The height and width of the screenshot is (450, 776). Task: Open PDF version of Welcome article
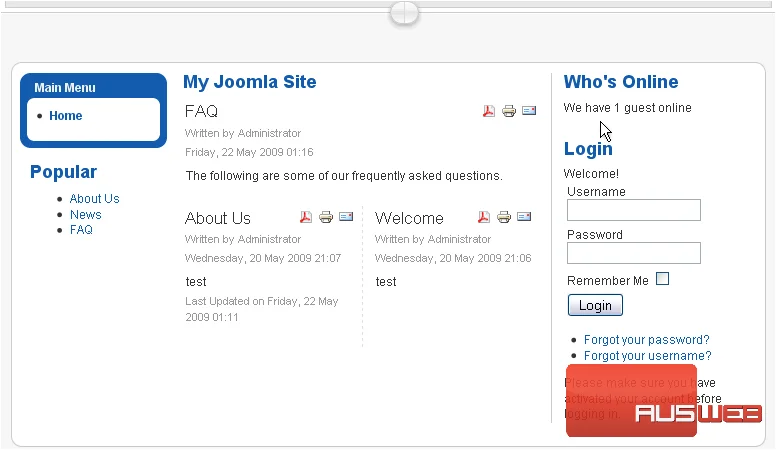(484, 217)
